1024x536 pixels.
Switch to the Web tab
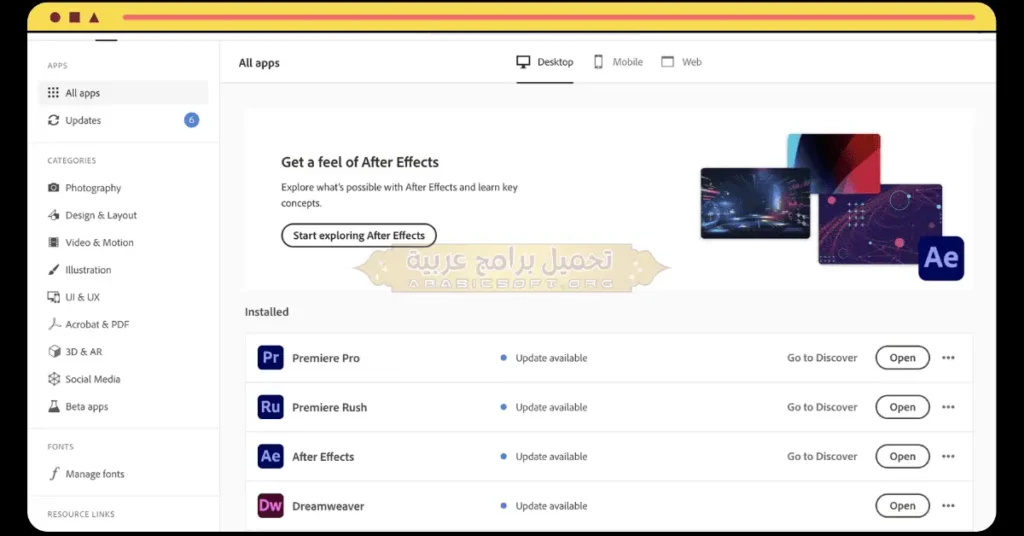[681, 62]
